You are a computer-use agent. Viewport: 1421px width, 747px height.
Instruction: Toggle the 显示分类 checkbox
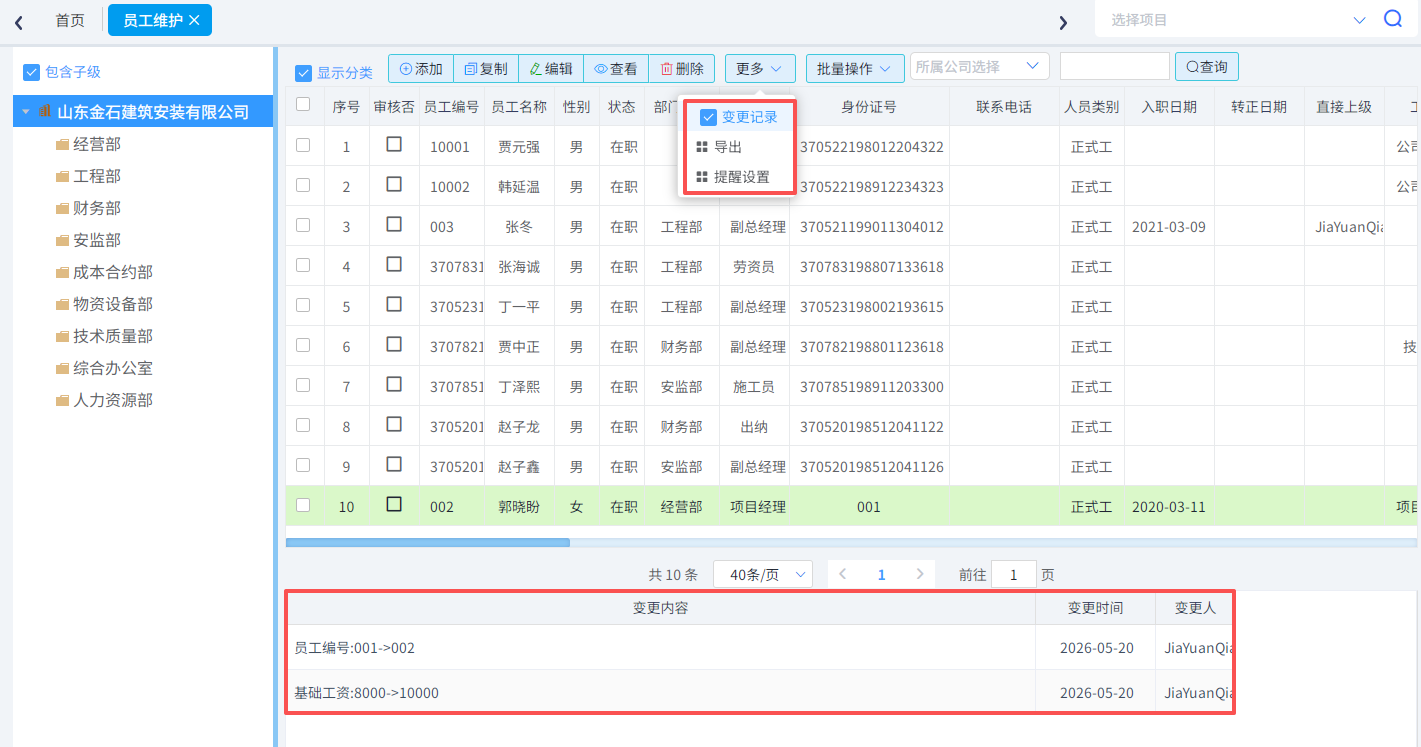(x=304, y=73)
